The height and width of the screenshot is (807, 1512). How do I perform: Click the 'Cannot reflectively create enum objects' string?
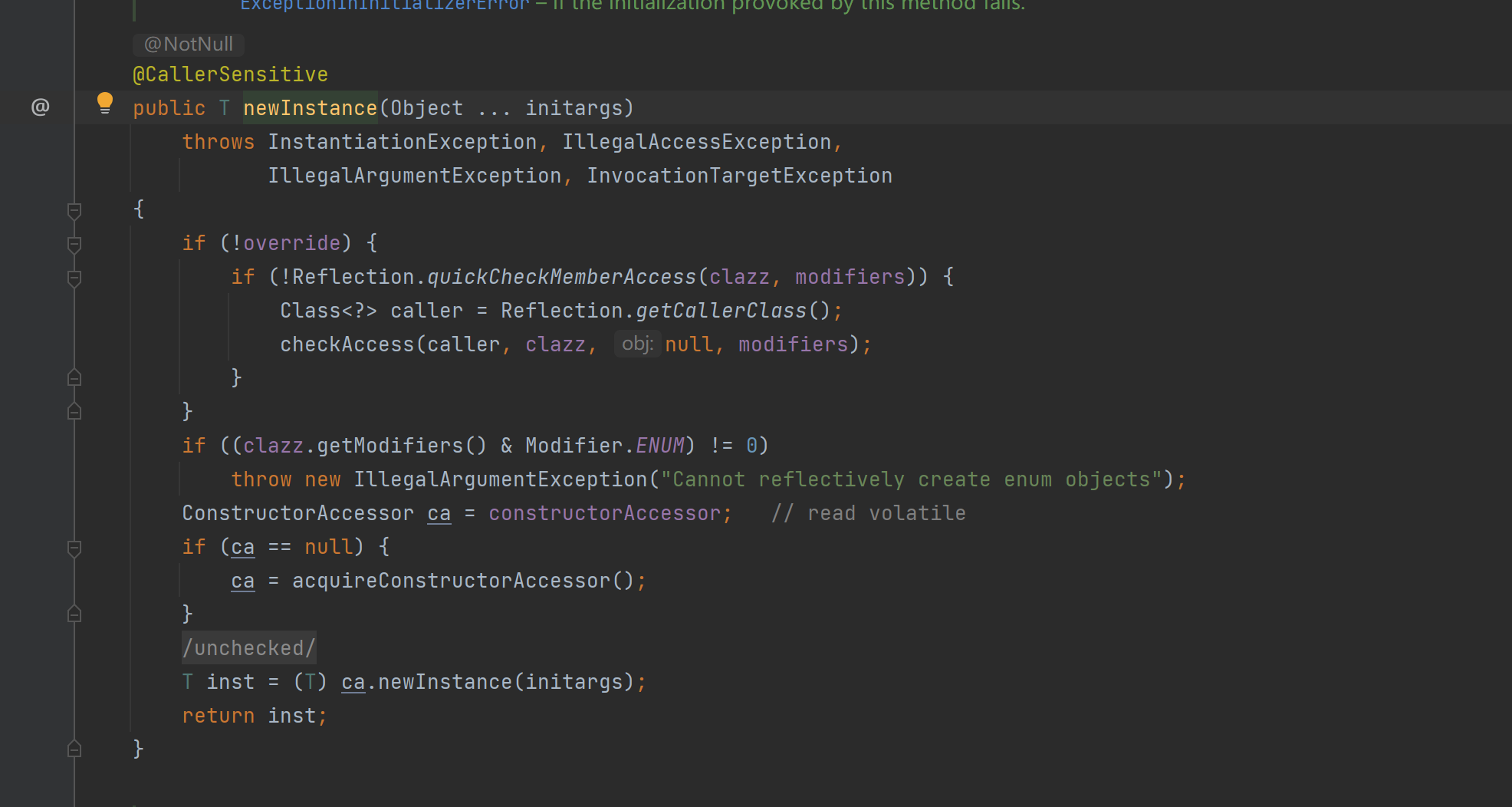click(912, 479)
